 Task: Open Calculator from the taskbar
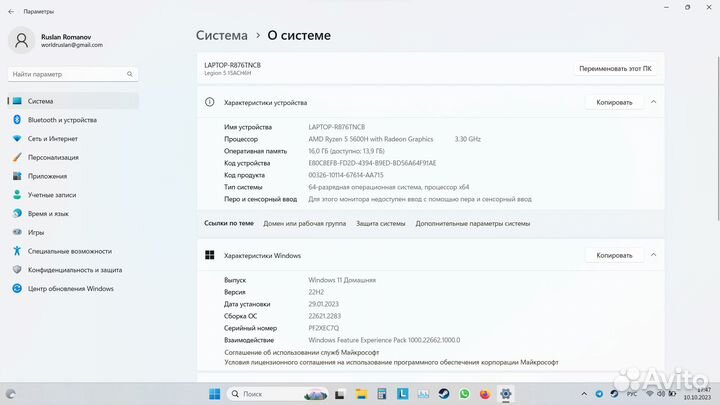(x=382, y=394)
